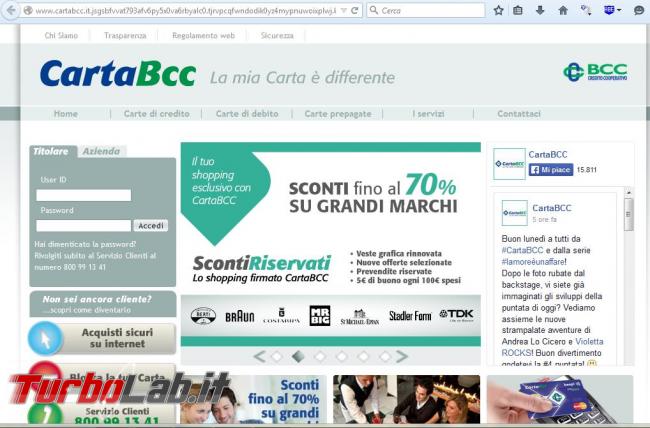This screenshot has width=650, height=428.
Task: Click the SCONTI fino al 70% banner
Action: (373, 193)
